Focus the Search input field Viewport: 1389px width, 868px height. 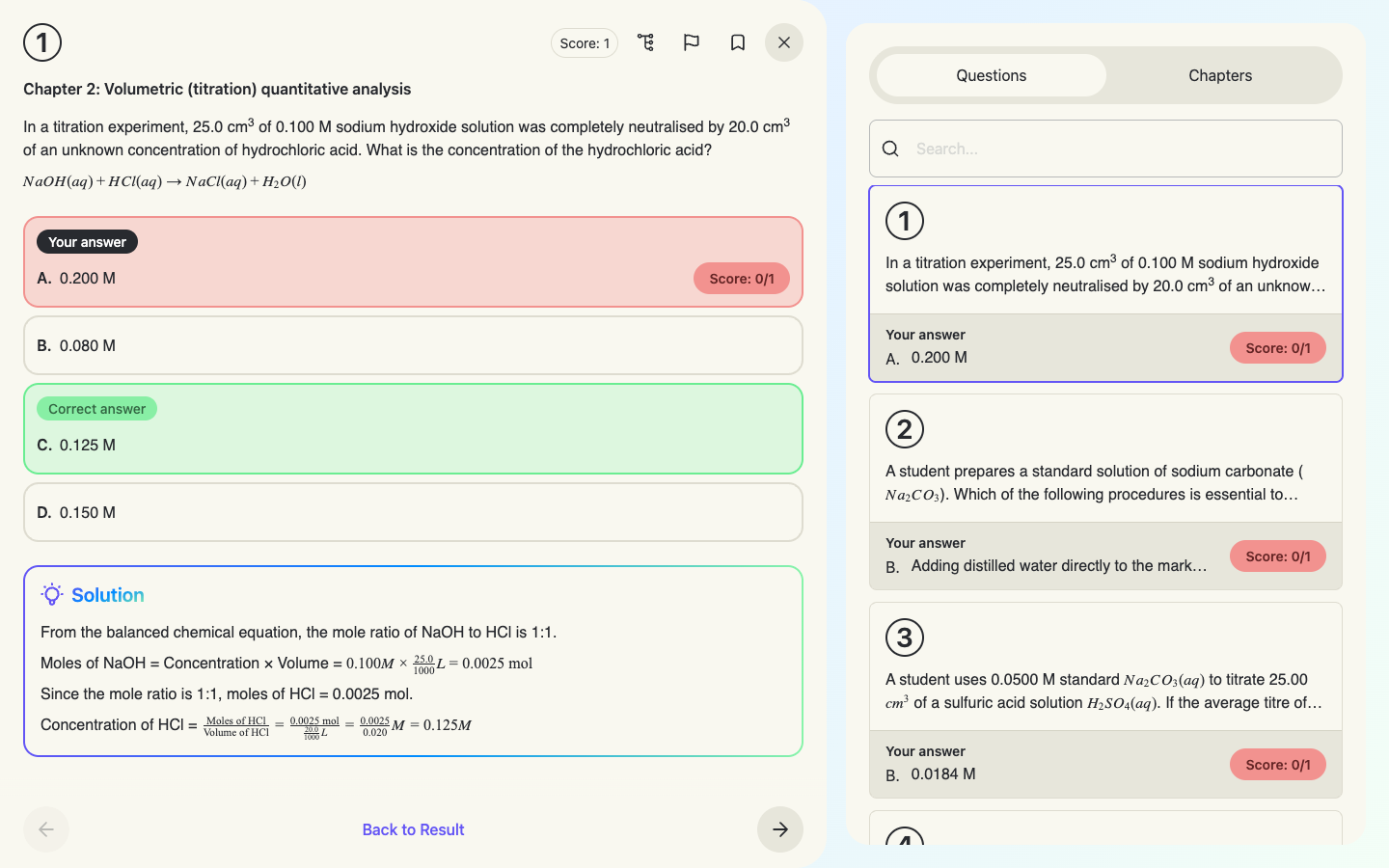pos(1105,149)
